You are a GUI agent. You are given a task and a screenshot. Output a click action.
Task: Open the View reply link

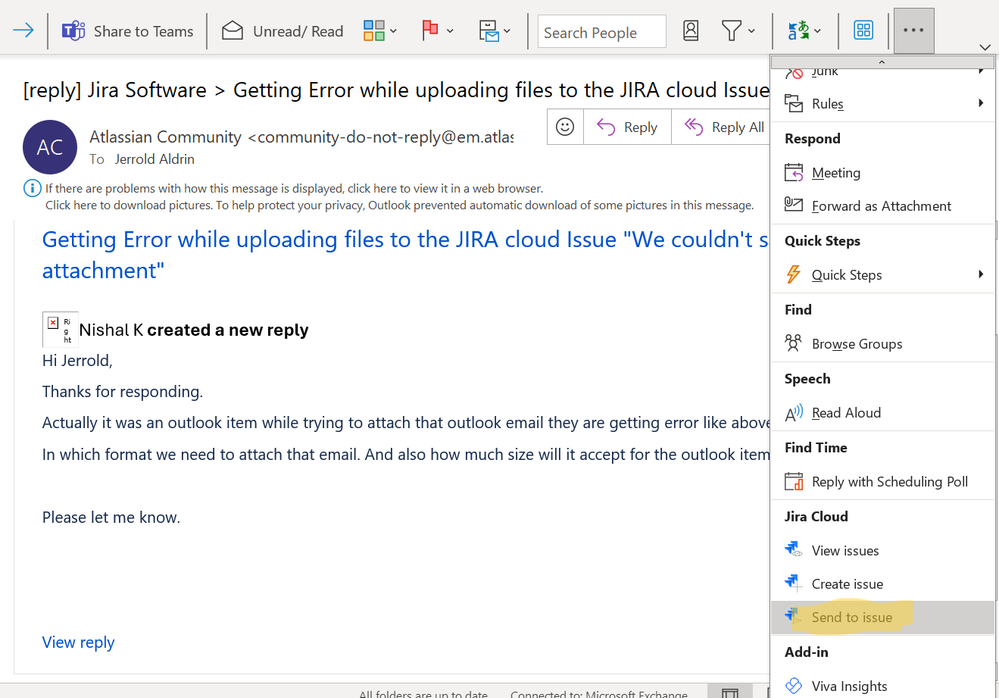pos(78,641)
